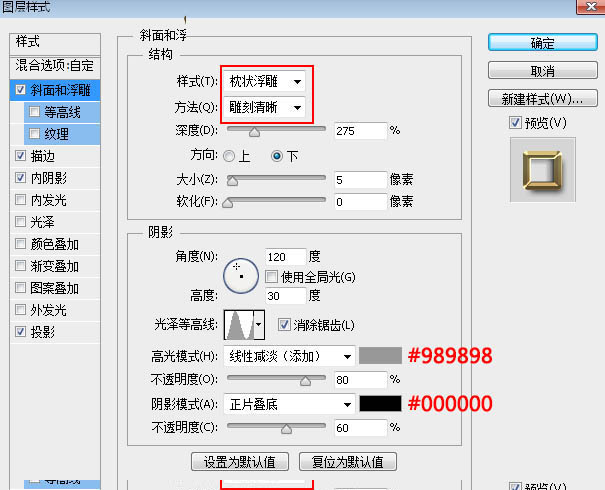This screenshot has height=490, width=605.
Task: Select direction 上 radio button
Action: click(229, 156)
